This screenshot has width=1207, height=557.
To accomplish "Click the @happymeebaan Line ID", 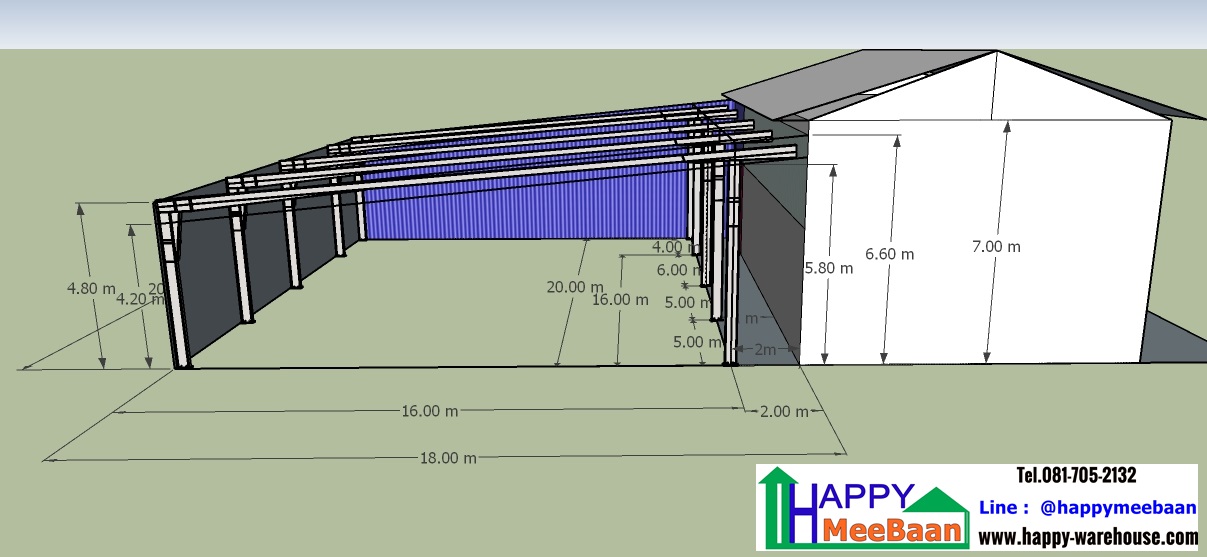I will click(x=1117, y=507).
